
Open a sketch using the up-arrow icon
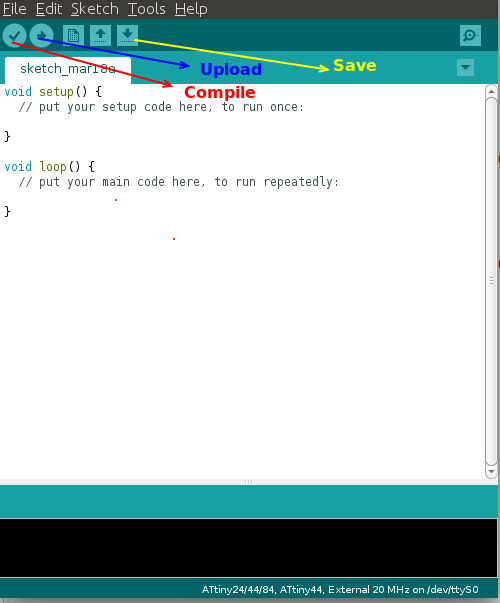click(x=100, y=36)
